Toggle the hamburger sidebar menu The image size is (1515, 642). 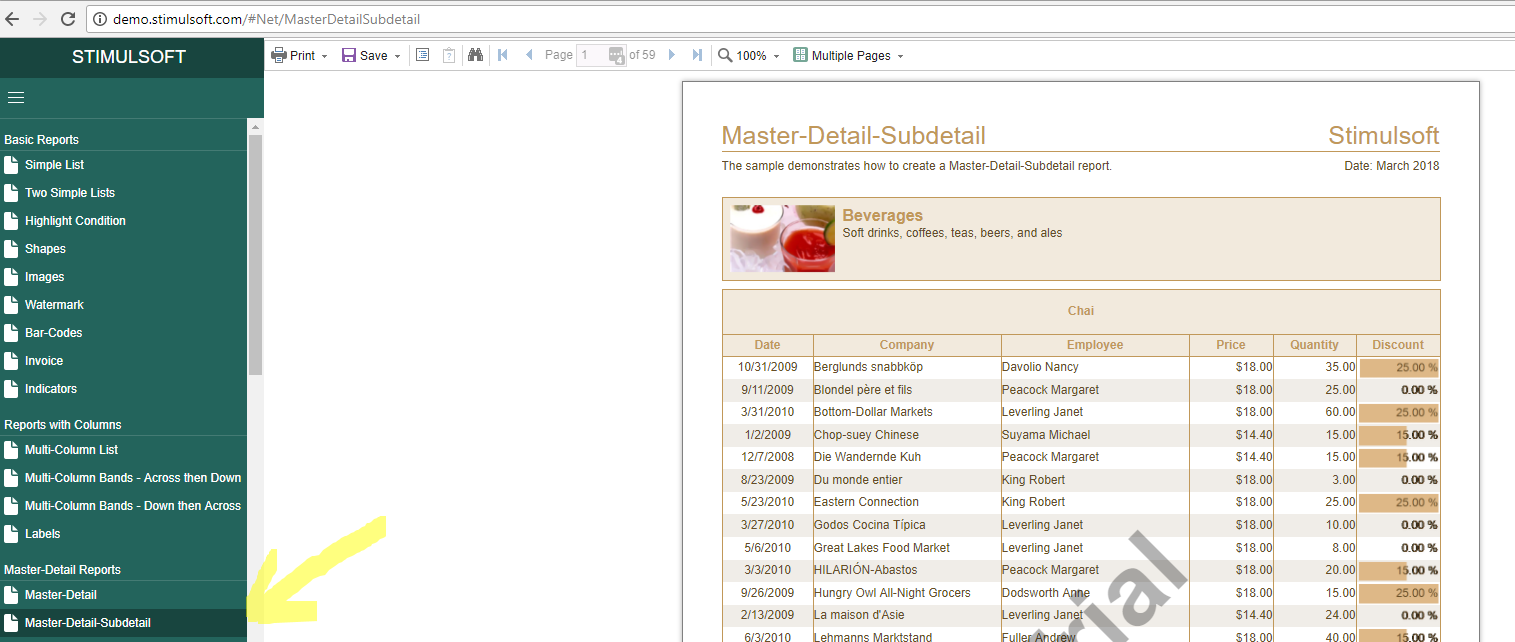click(x=16, y=97)
